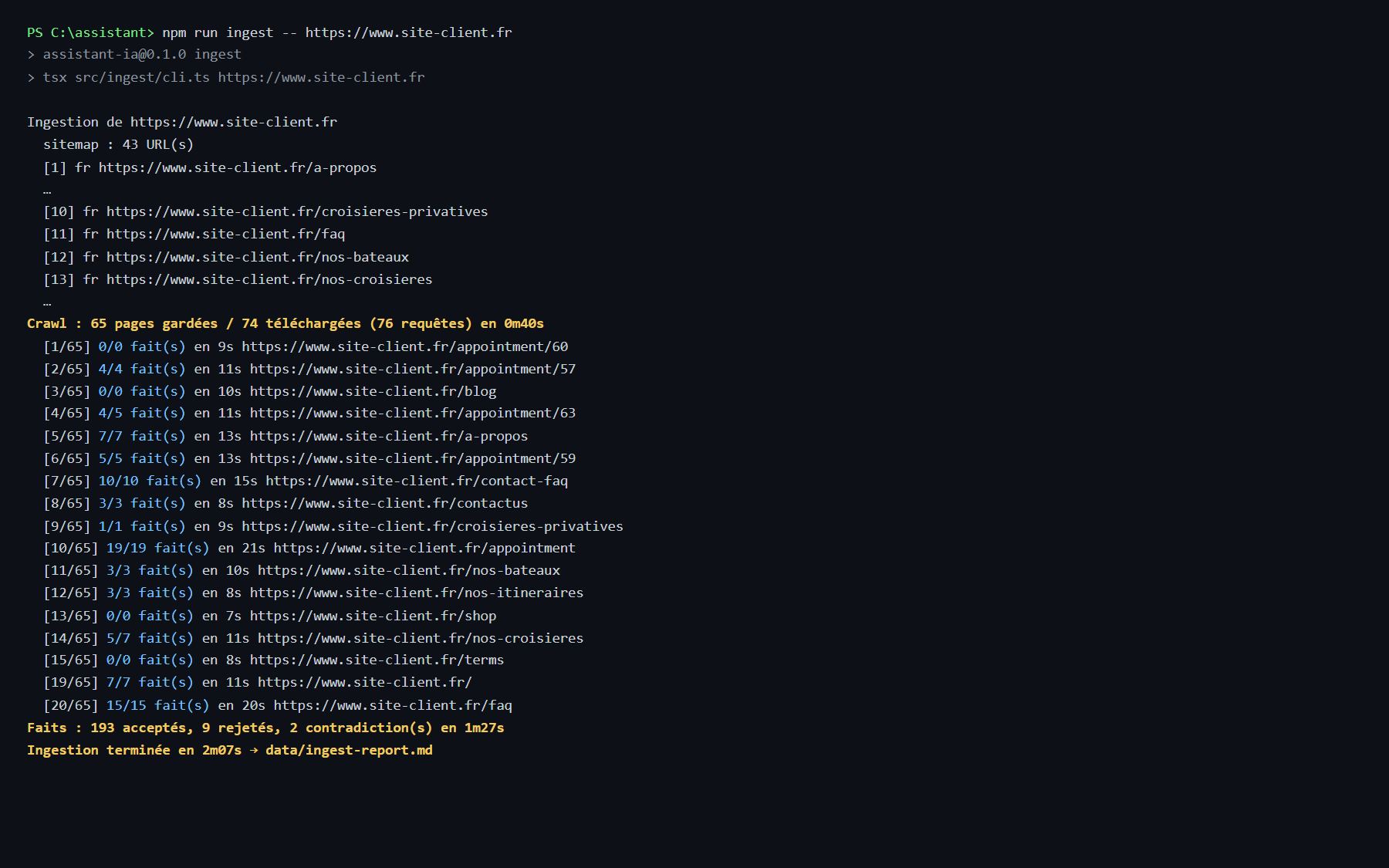Click the Crawl summary line
Viewport: 1389px width, 868px height.
click(286, 323)
